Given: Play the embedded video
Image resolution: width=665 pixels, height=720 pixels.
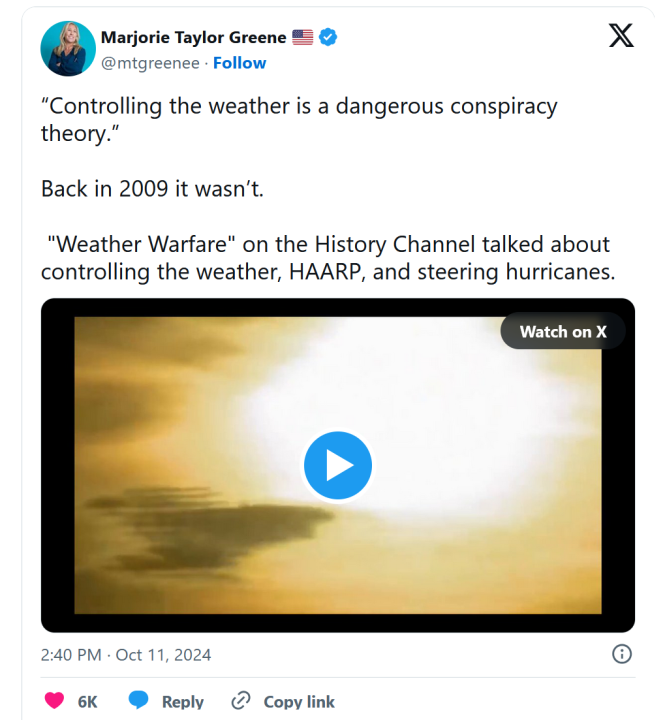Looking at the screenshot, I should pyautogui.click(x=338, y=465).
